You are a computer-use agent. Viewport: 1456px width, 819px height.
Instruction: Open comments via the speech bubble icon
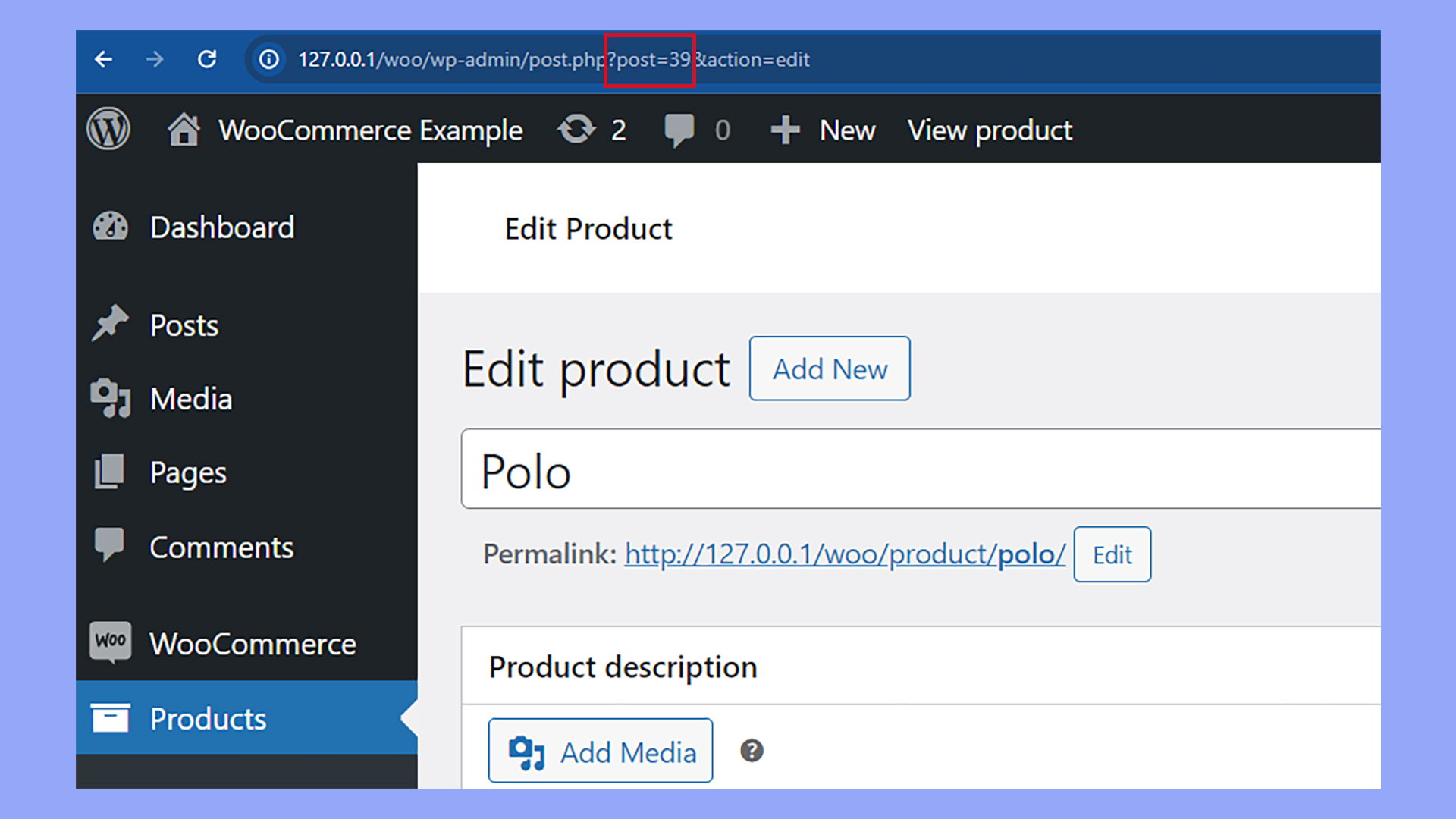pyautogui.click(x=680, y=129)
